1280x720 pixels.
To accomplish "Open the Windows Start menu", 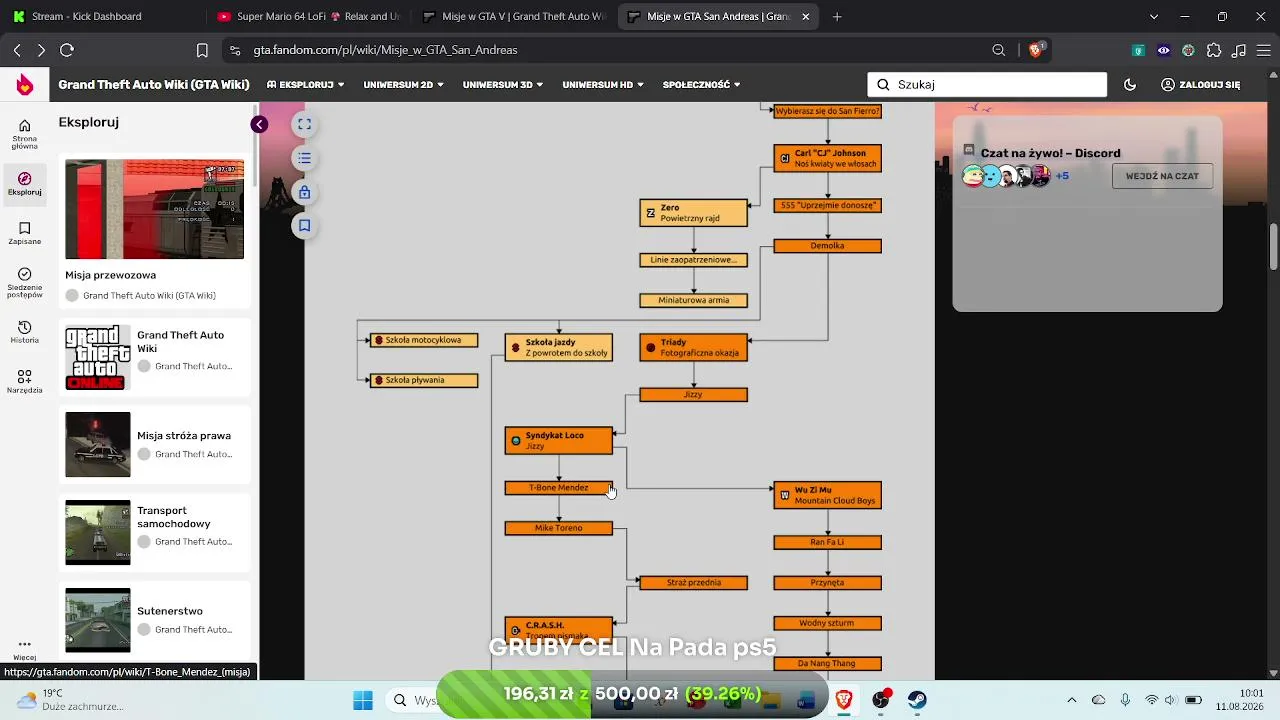I will pyautogui.click(x=363, y=700).
